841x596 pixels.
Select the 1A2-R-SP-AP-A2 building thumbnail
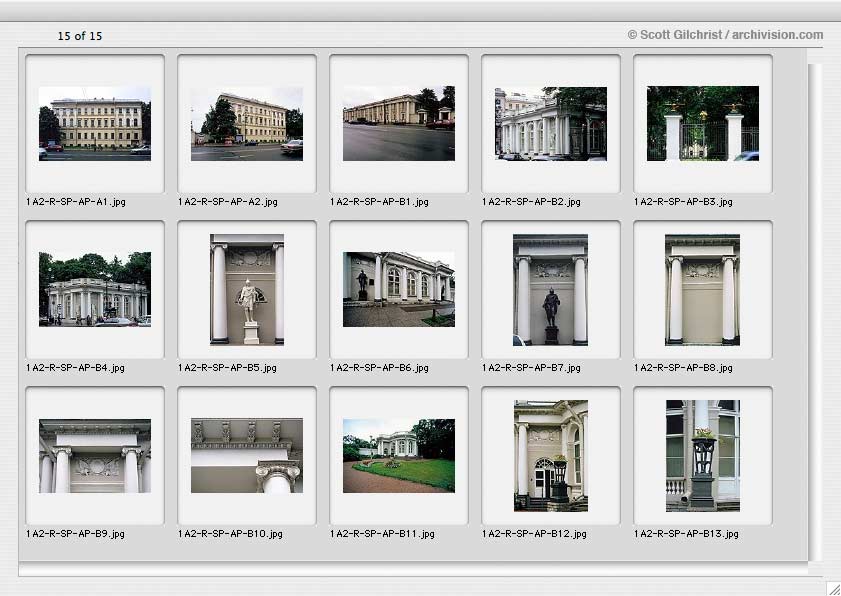(x=247, y=123)
